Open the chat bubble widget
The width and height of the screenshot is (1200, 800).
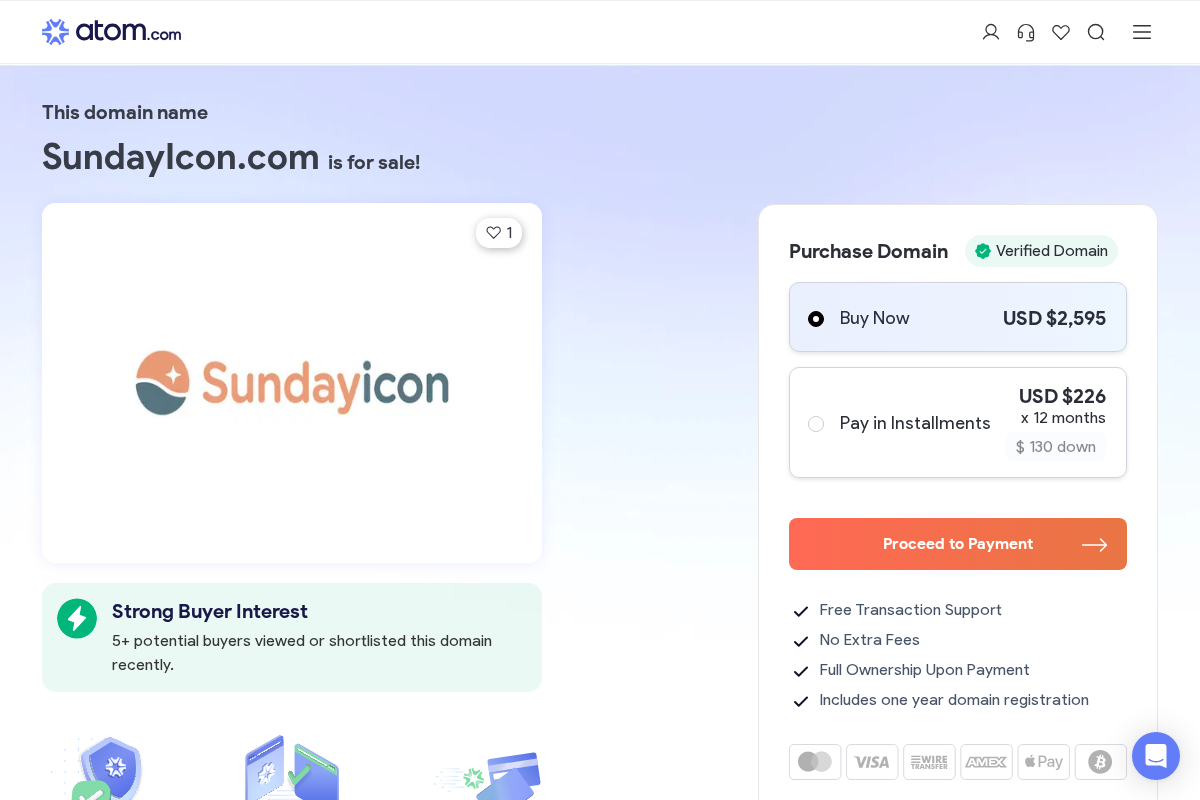[x=1156, y=756]
